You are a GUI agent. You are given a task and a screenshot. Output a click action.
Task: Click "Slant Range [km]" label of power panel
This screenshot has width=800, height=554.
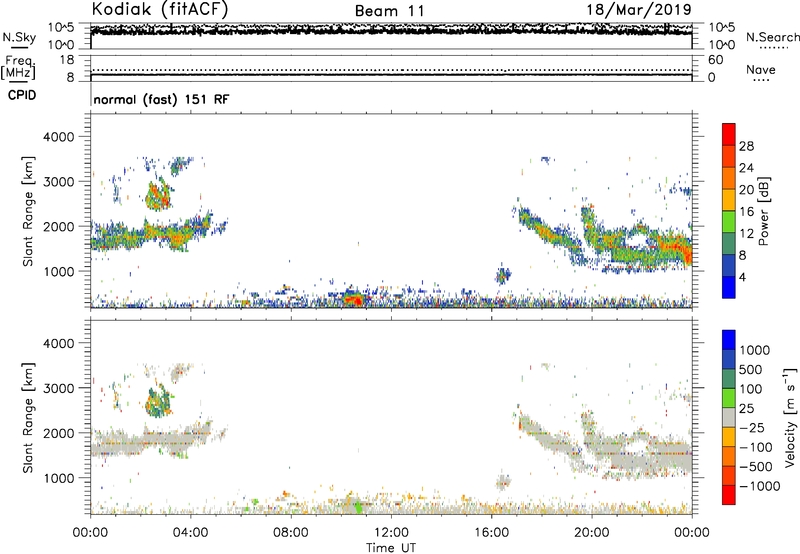tap(28, 211)
